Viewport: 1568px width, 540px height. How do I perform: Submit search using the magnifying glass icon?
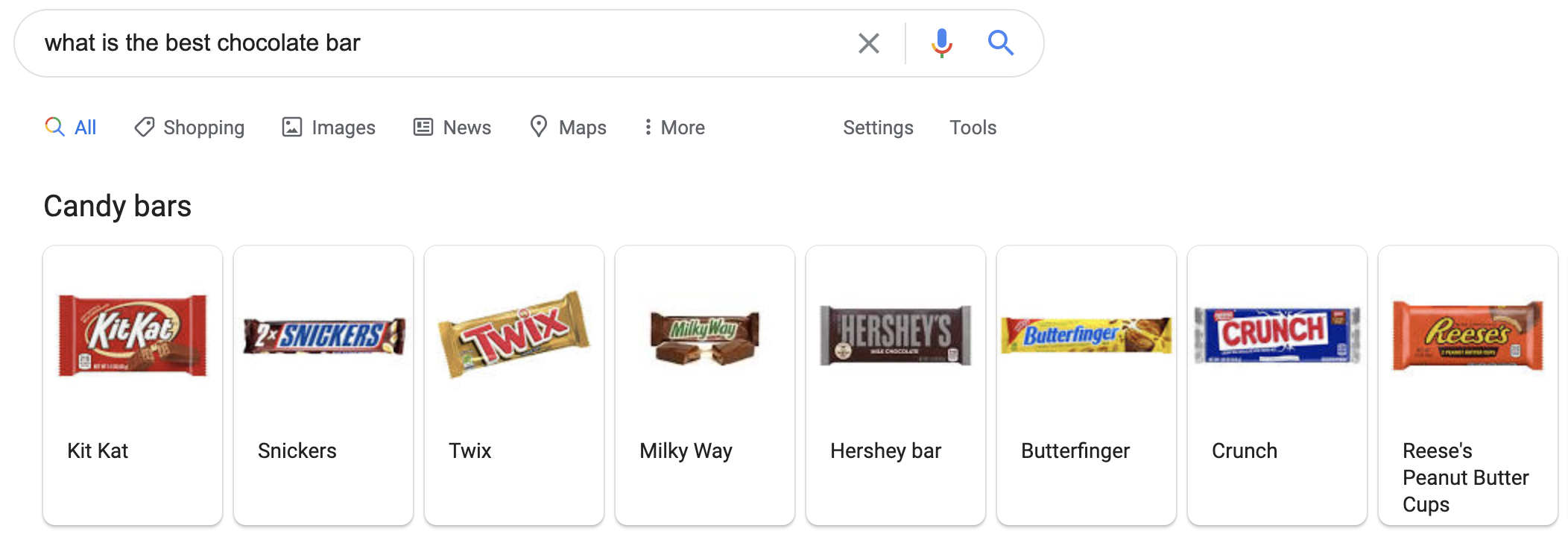pos(1000,43)
